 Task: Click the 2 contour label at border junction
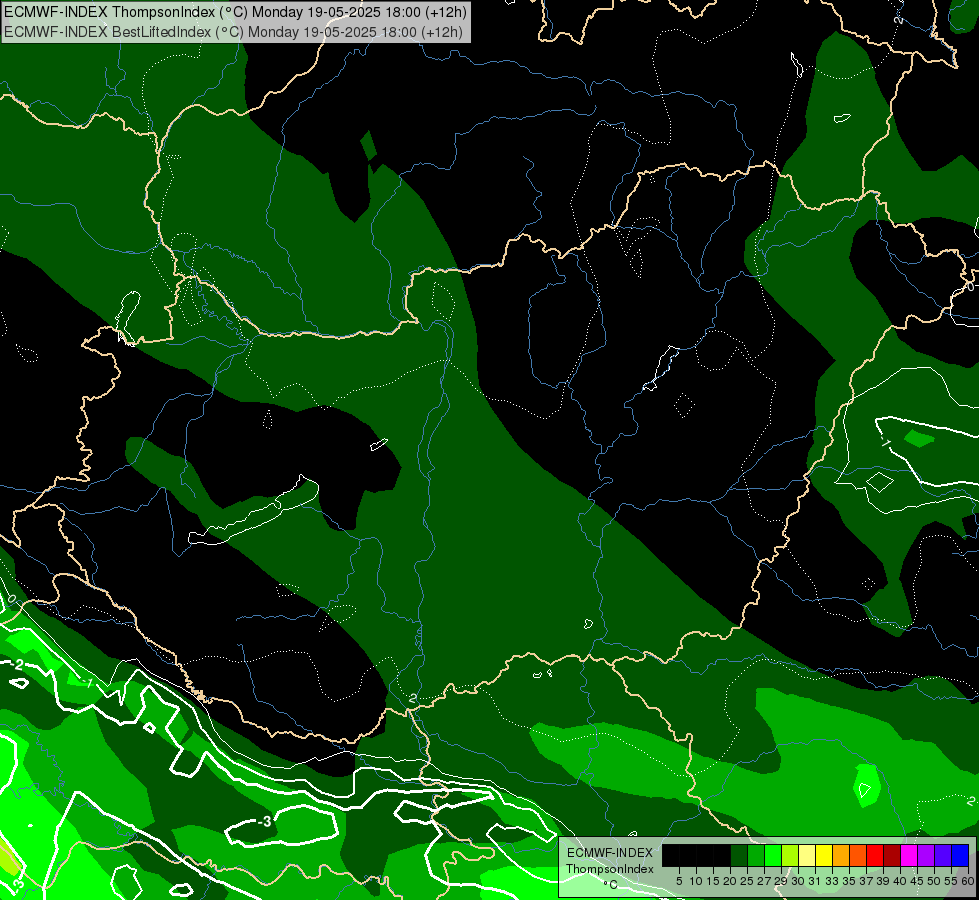coord(412,698)
